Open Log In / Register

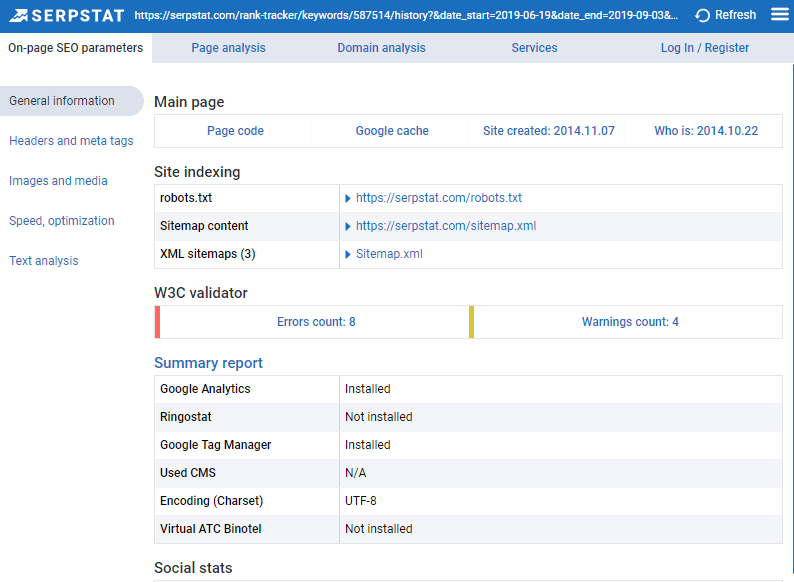pos(705,48)
